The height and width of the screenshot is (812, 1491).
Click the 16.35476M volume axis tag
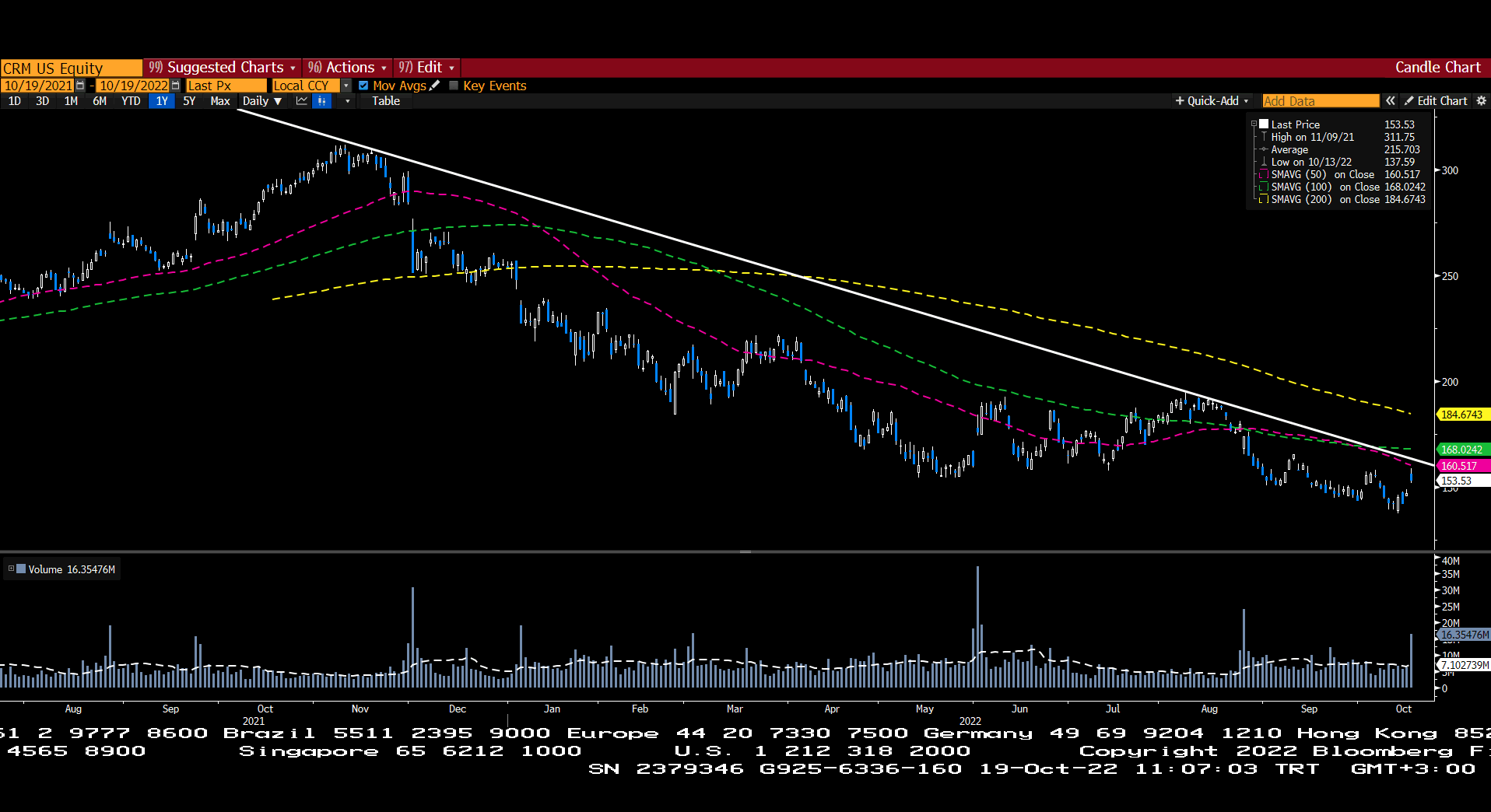[x=1463, y=635]
